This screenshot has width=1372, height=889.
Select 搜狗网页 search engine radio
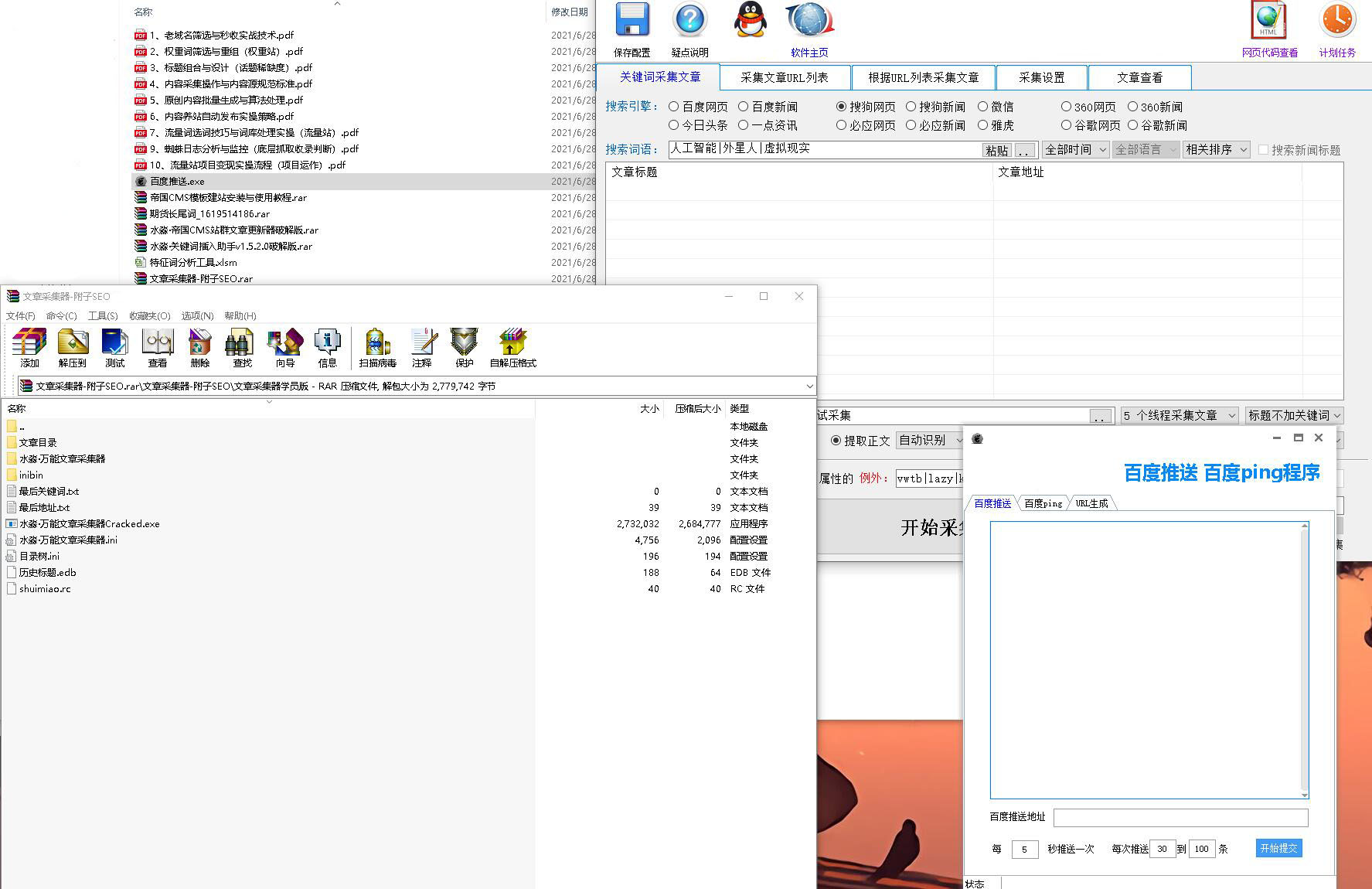842,107
